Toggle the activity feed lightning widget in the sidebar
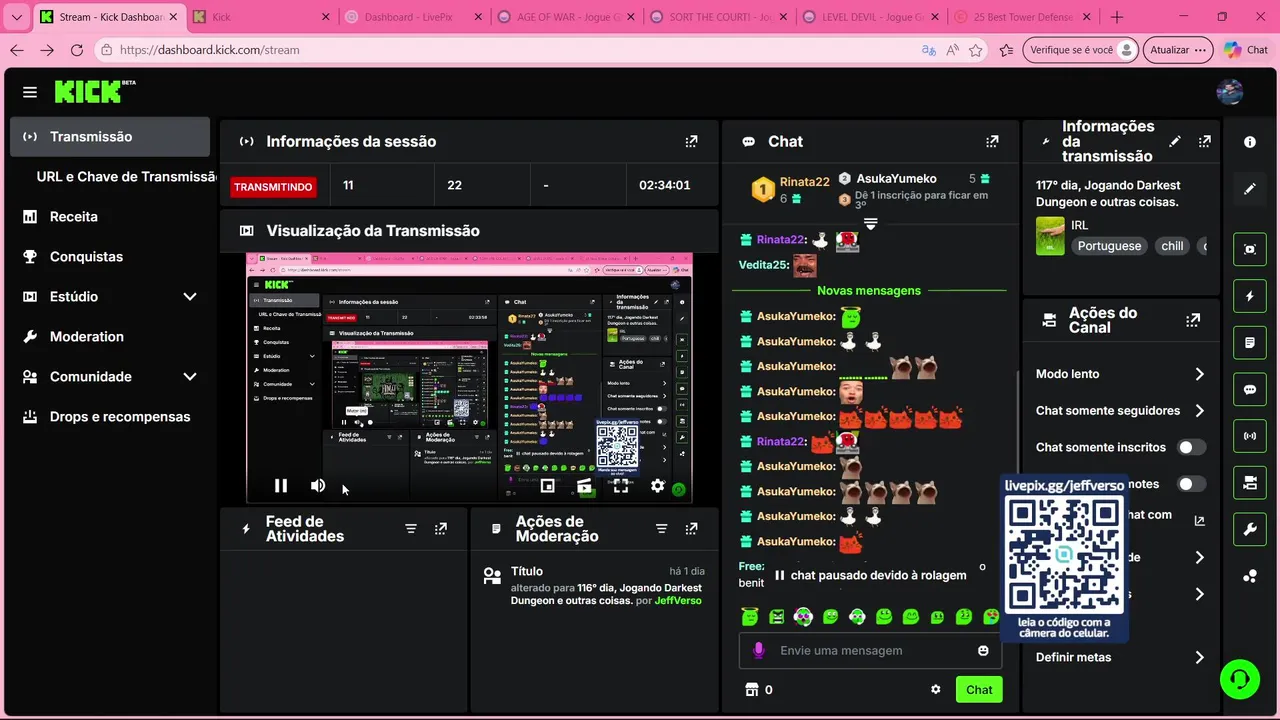Viewport: 1280px width, 720px height. pyautogui.click(x=1250, y=296)
